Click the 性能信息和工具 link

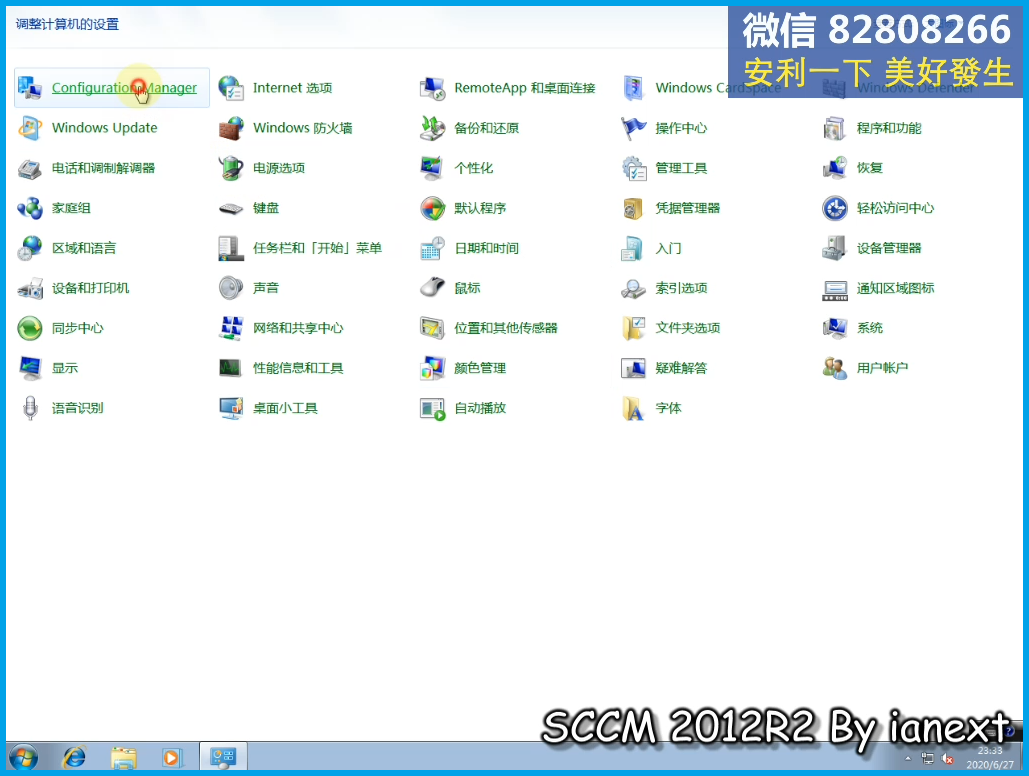298,368
